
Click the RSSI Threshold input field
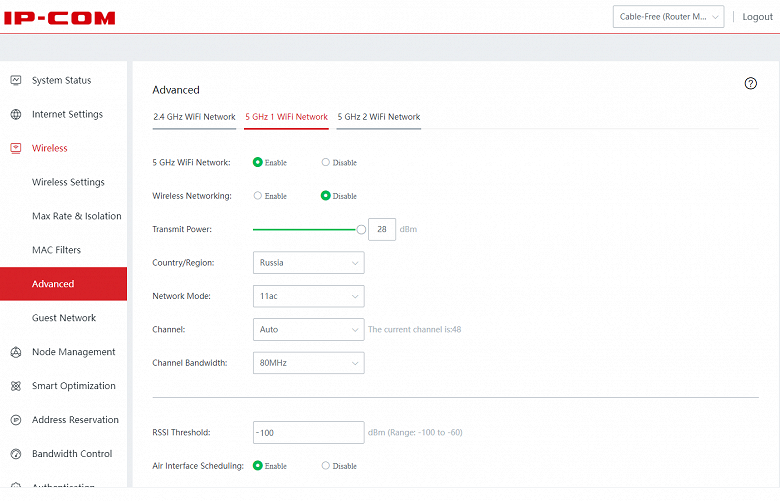[308, 432]
